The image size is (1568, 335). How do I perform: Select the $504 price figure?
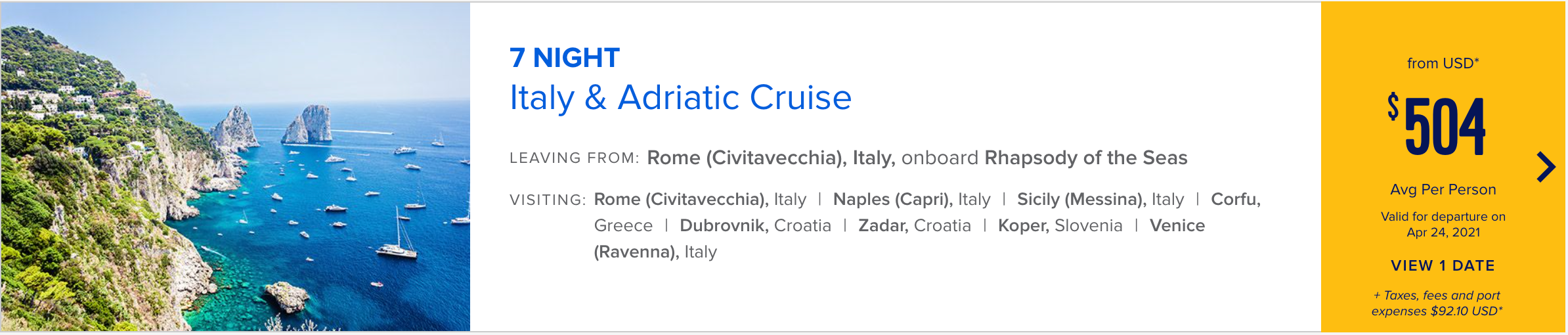[1437, 125]
